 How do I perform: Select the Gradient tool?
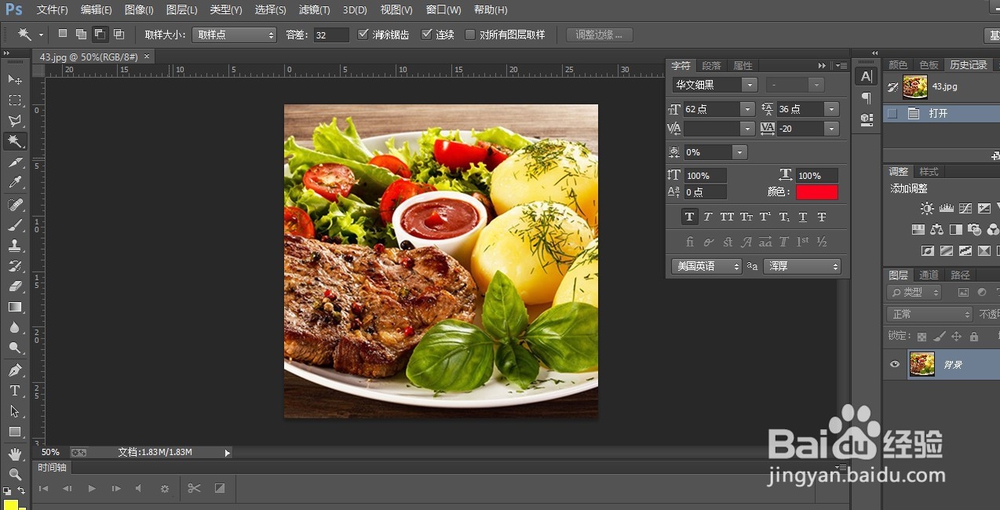pos(15,307)
